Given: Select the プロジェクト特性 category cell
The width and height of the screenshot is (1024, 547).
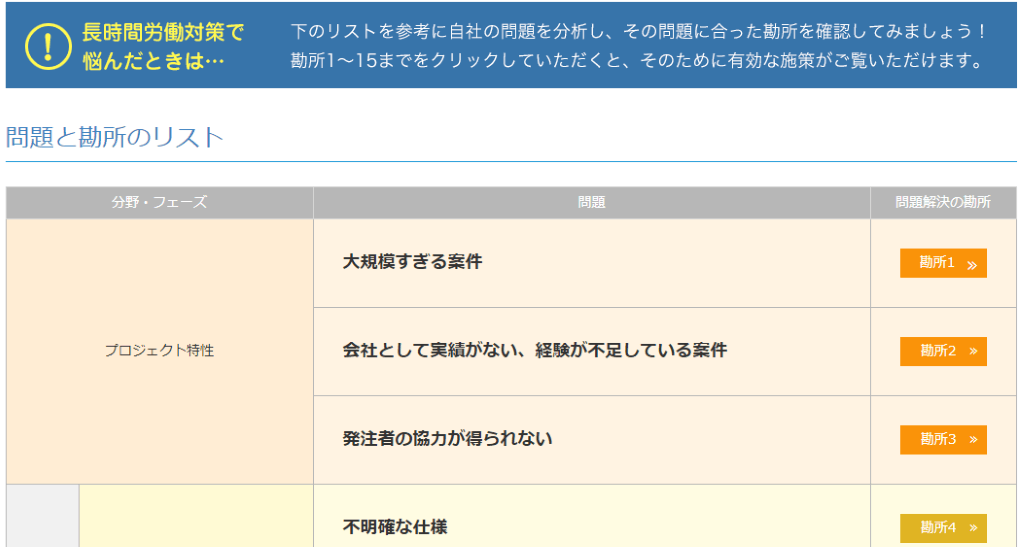Looking at the screenshot, I should (x=159, y=351).
